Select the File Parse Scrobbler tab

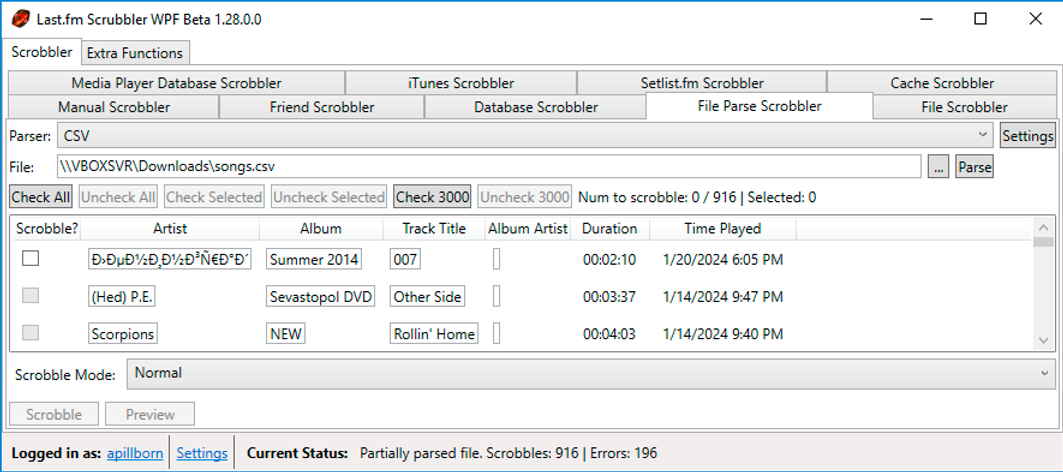[x=759, y=106]
